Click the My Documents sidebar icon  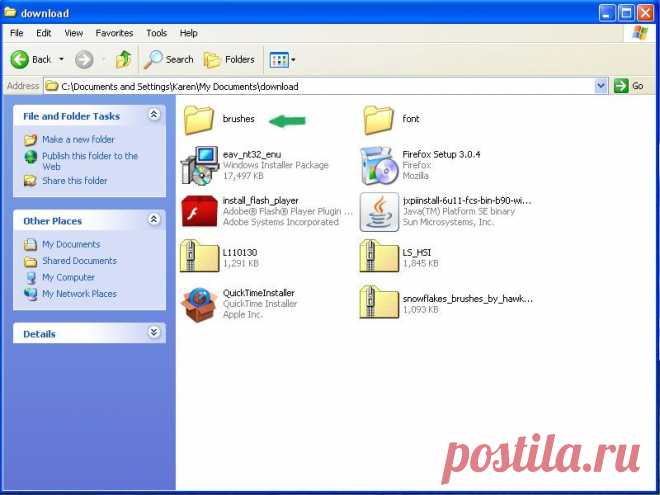point(30,244)
